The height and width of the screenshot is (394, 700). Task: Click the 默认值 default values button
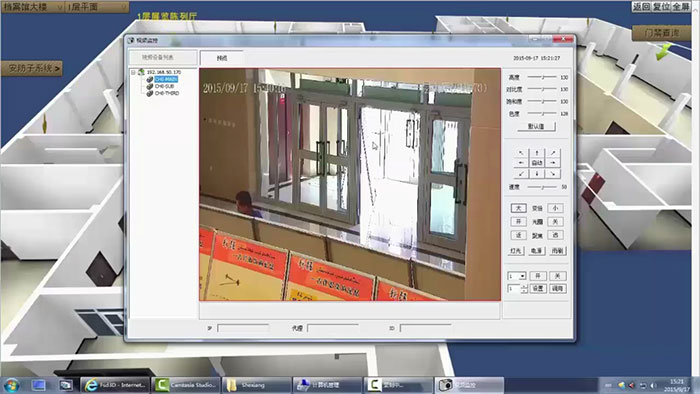point(536,126)
